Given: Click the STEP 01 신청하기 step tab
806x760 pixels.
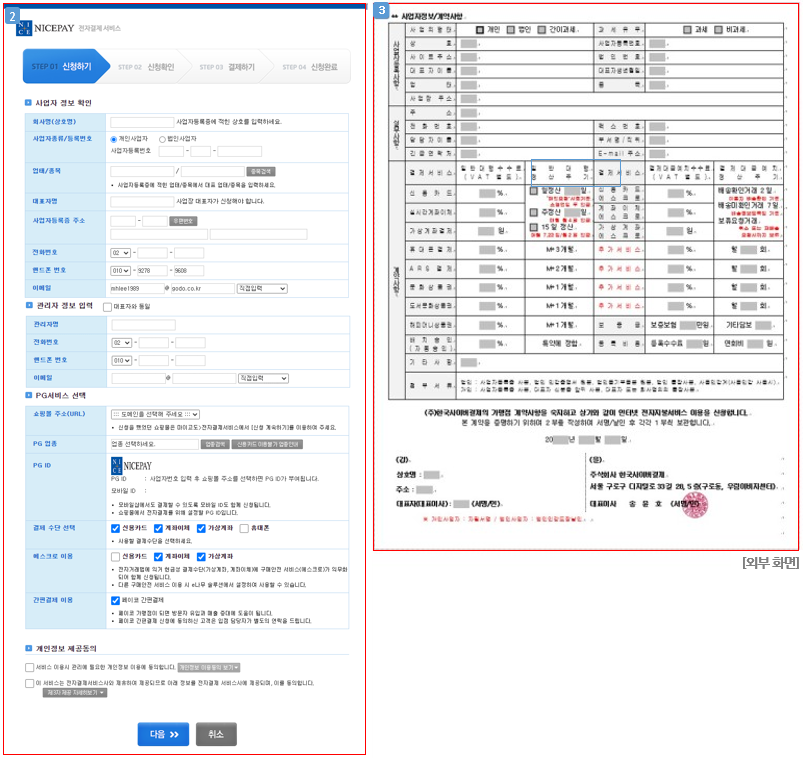Looking at the screenshot, I should point(66,67).
